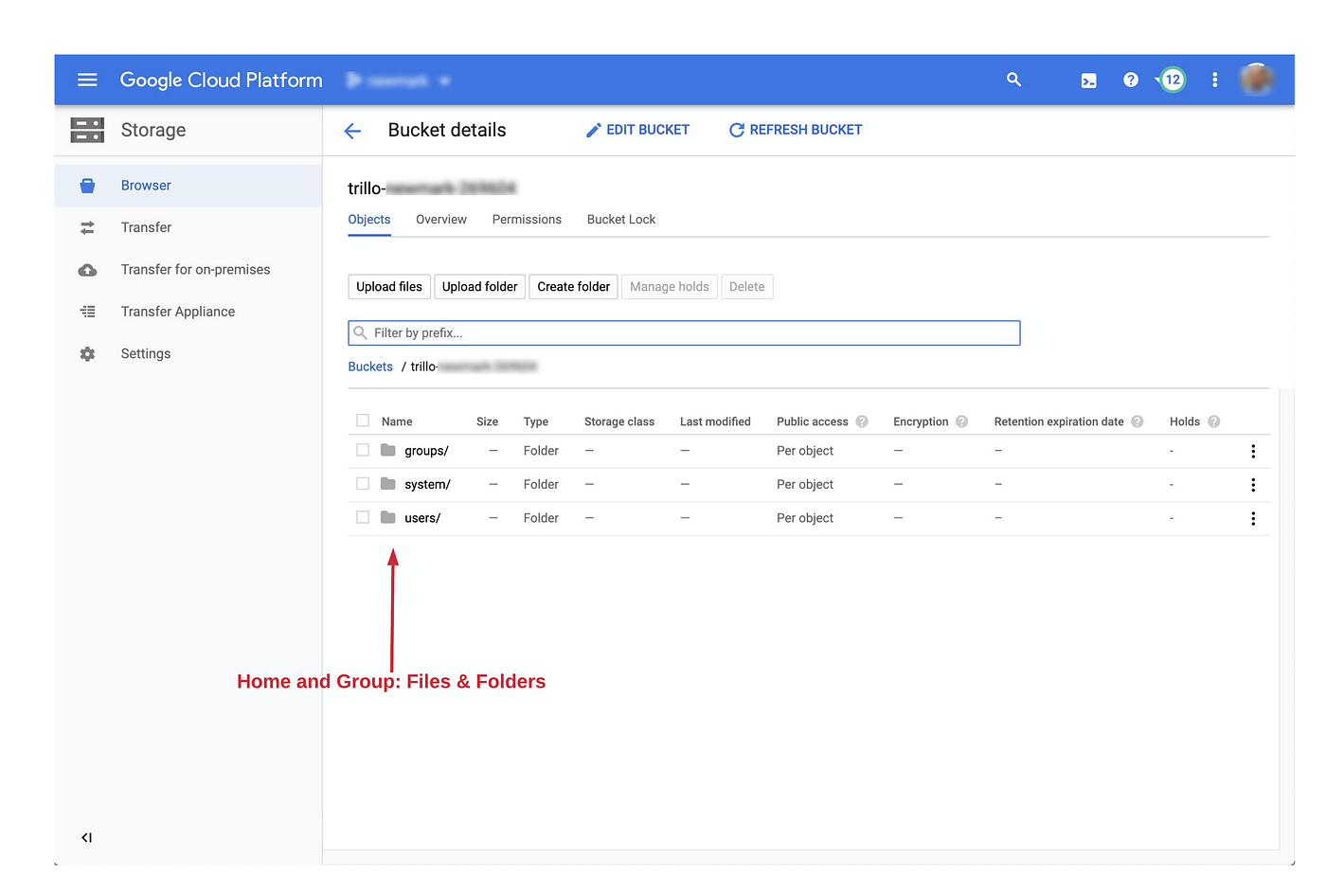
Task: Click the back arrow next to Bucket details
Action: (352, 131)
